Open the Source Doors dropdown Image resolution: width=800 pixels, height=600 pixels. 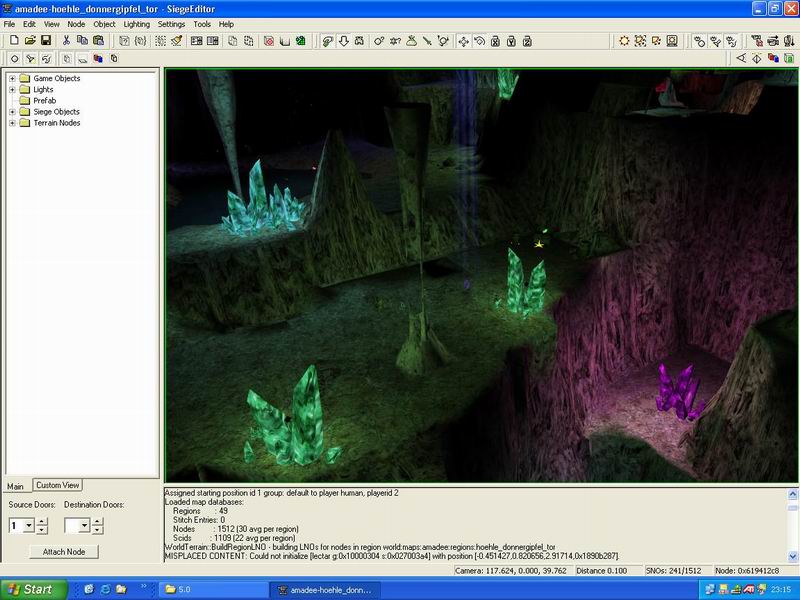28,525
